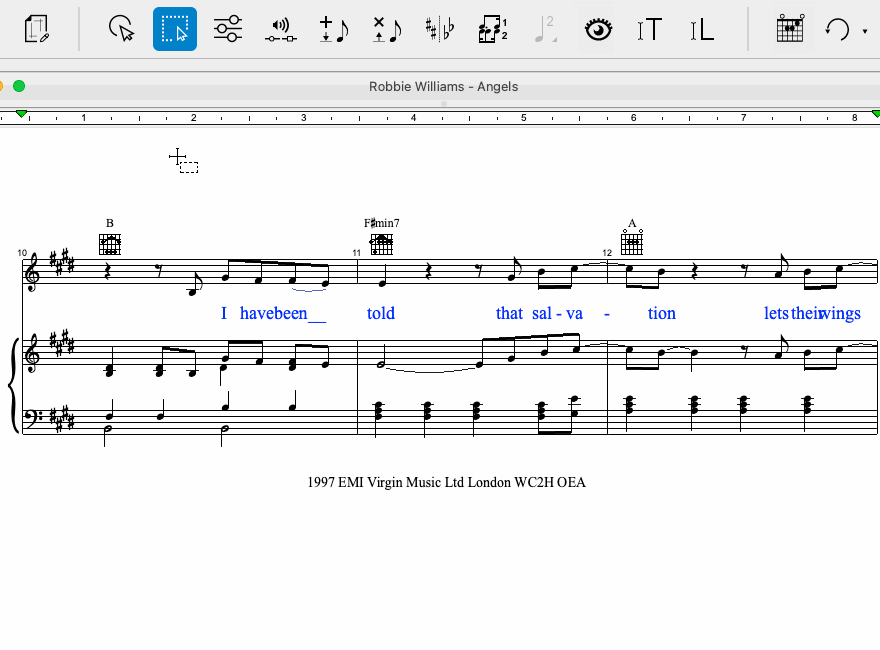Image resolution: width=880 pixels, height=650 pixels.
Task: Click the lyric word "told"
Action: (381, 313)
